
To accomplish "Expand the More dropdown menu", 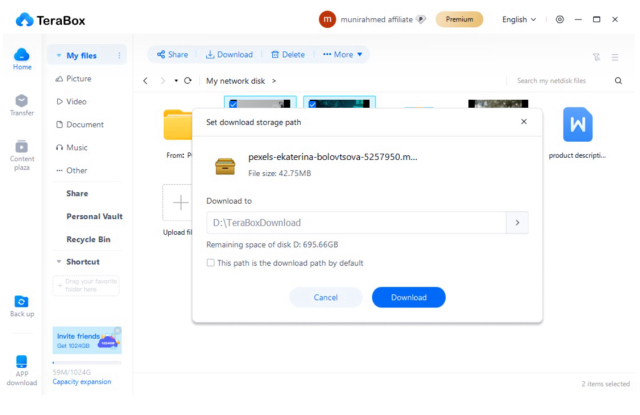I will [342, 54].
